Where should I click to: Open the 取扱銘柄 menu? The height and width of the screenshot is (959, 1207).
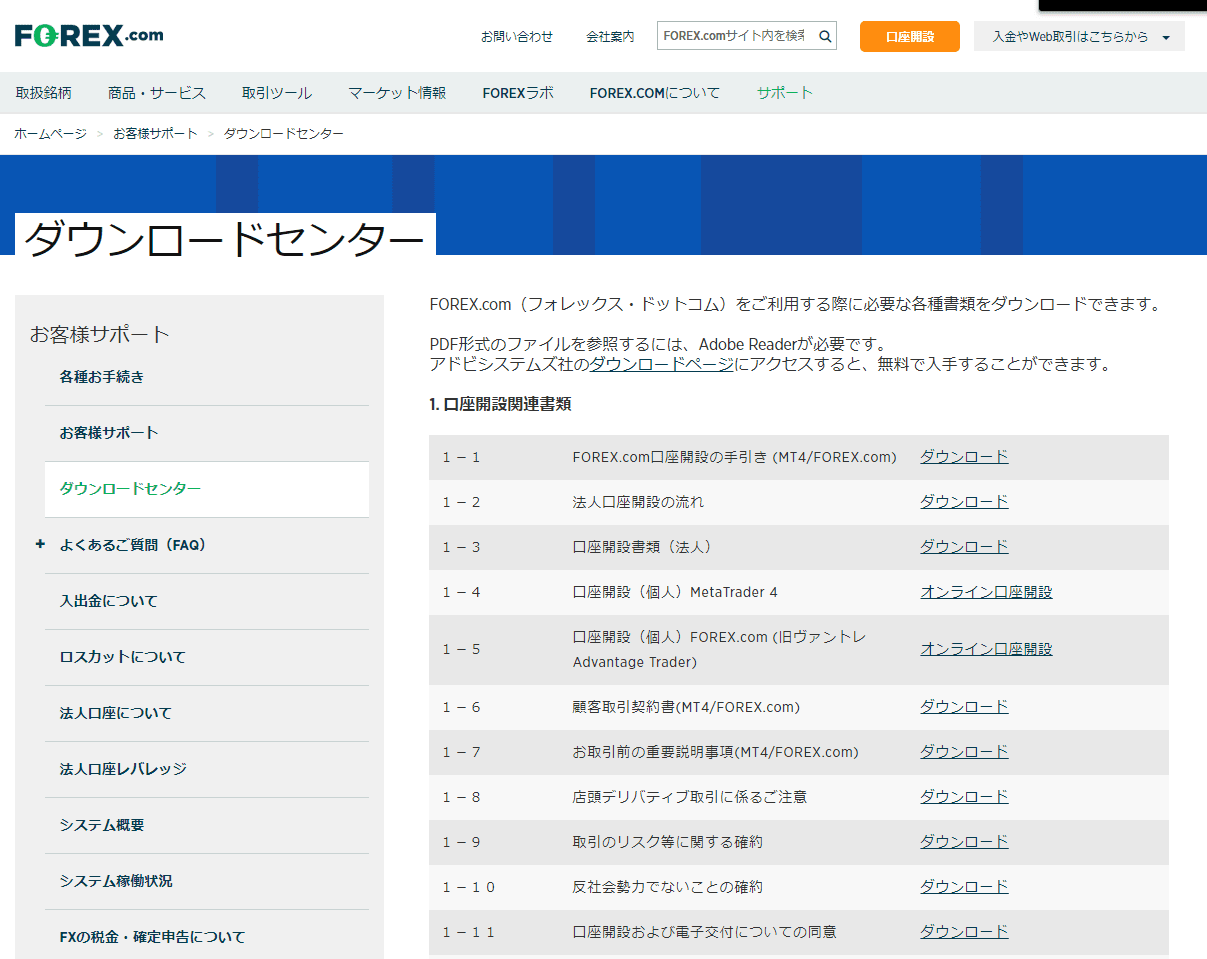44,93
